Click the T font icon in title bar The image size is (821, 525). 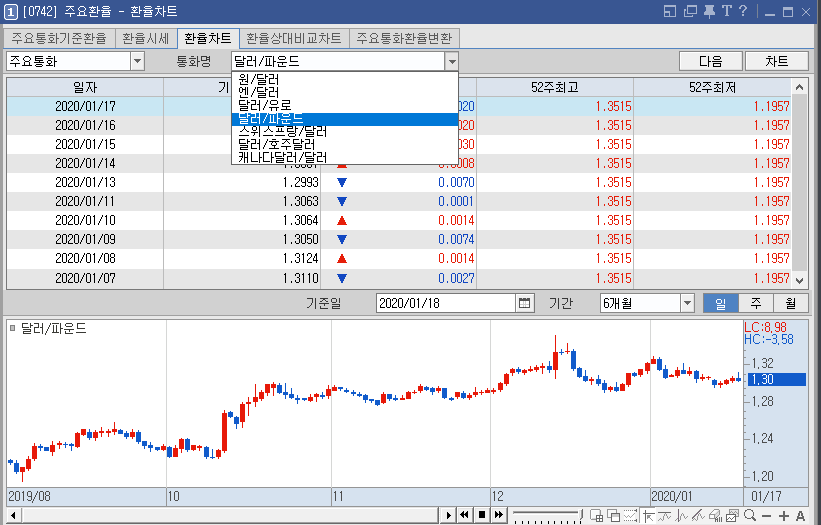727,11
